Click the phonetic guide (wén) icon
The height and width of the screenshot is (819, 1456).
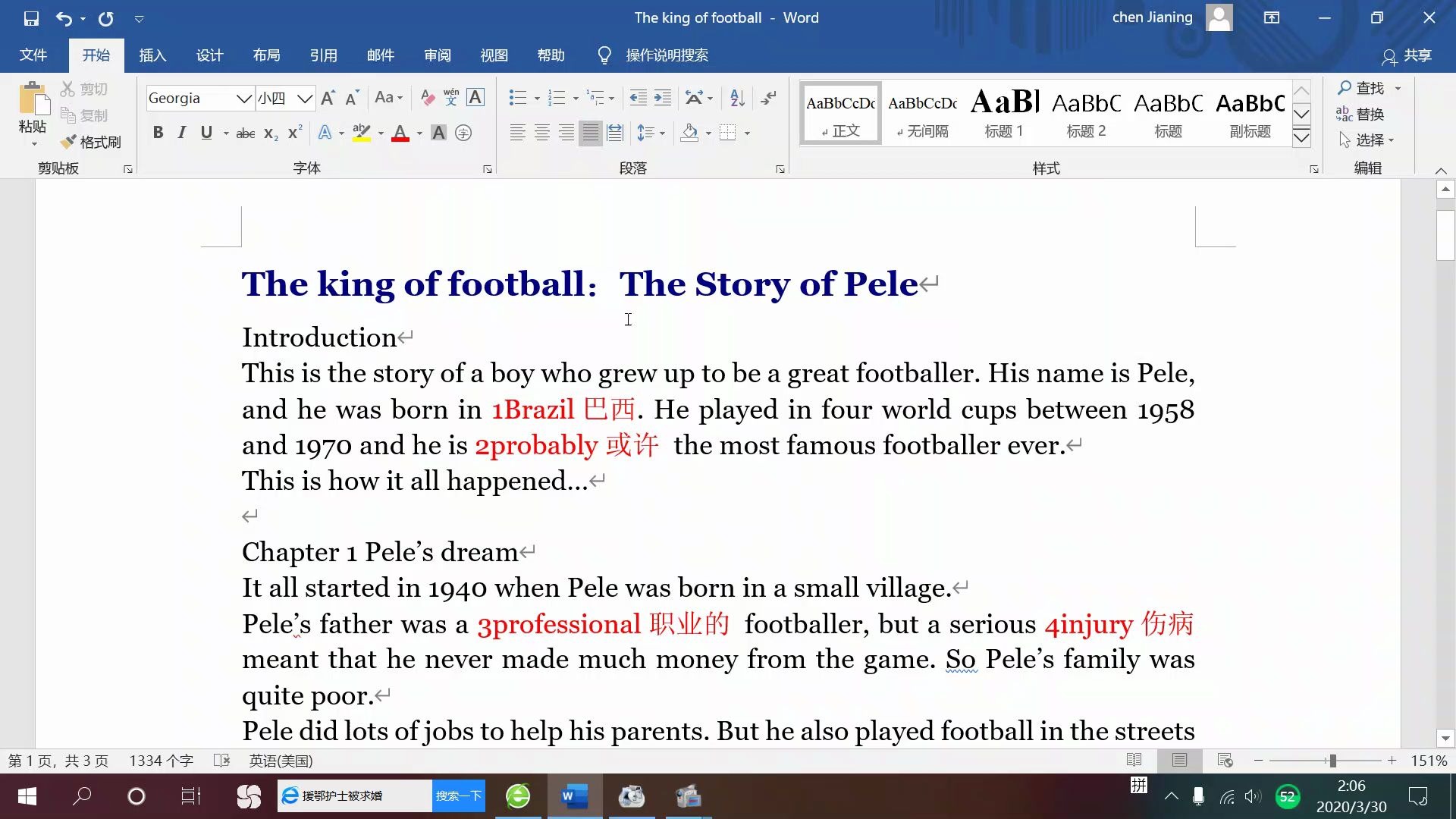pos(451,97)
